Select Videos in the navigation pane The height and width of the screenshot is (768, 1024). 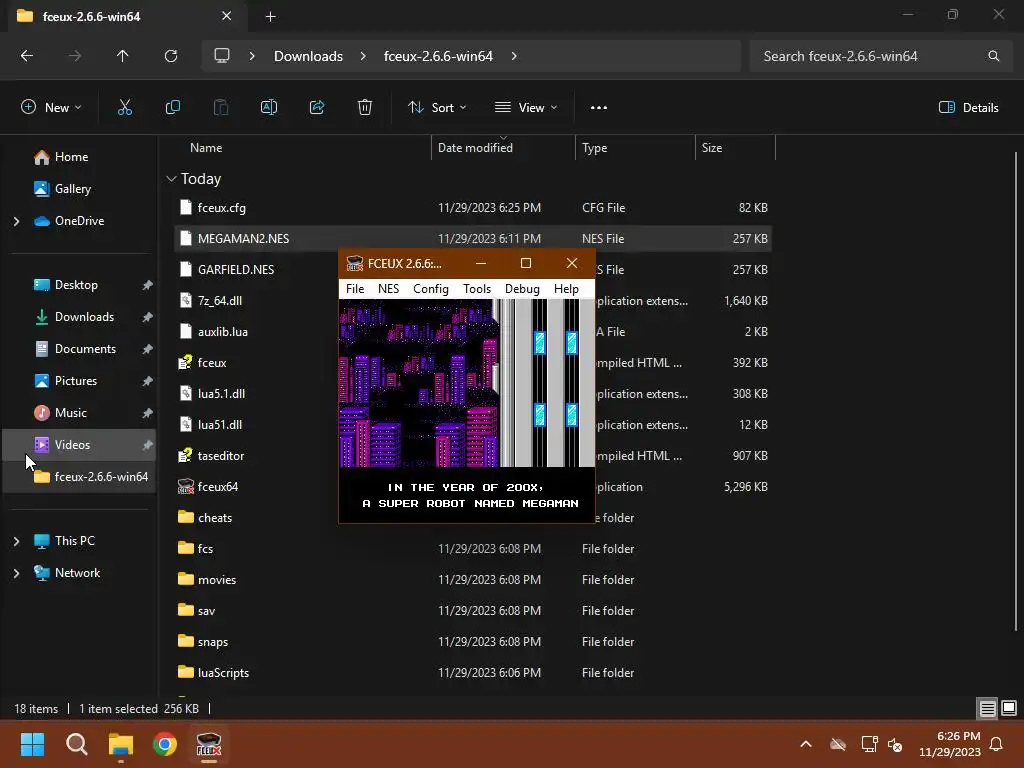[x=79, y=445]
